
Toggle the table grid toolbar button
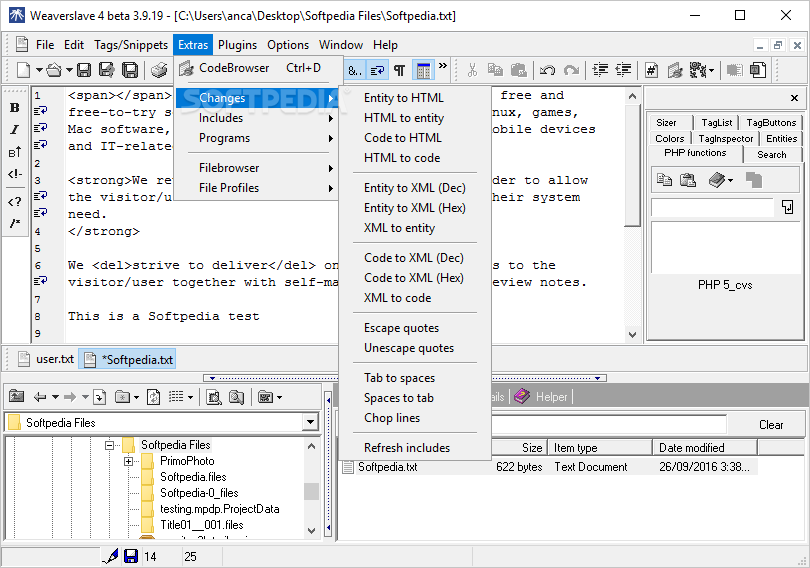click(x=423, y=70)
